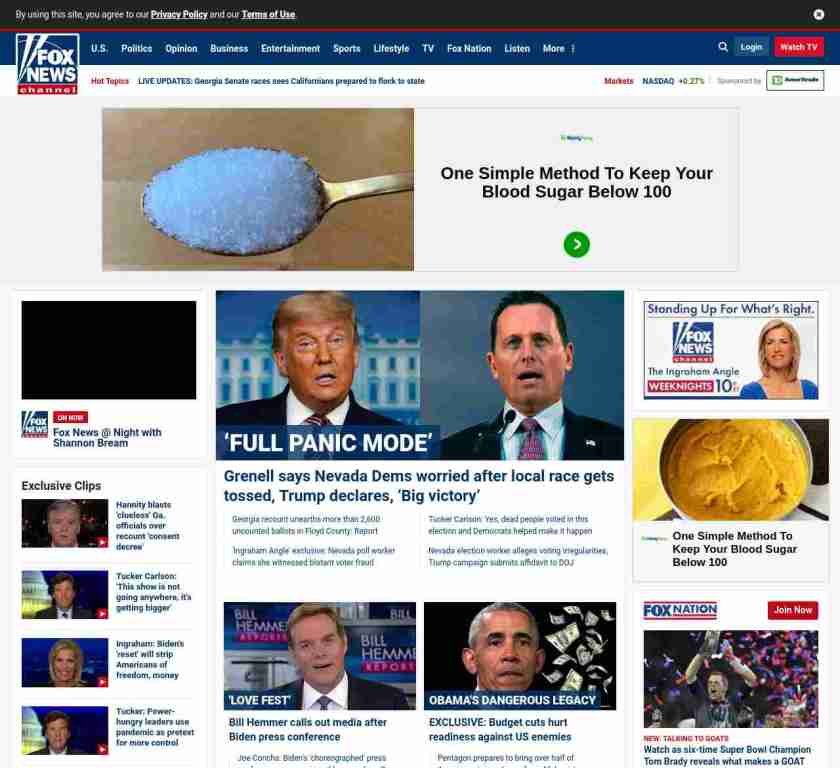Click the Watch TV button
The height and width of the screenshot is (768, 840).
tap(799, 47)
